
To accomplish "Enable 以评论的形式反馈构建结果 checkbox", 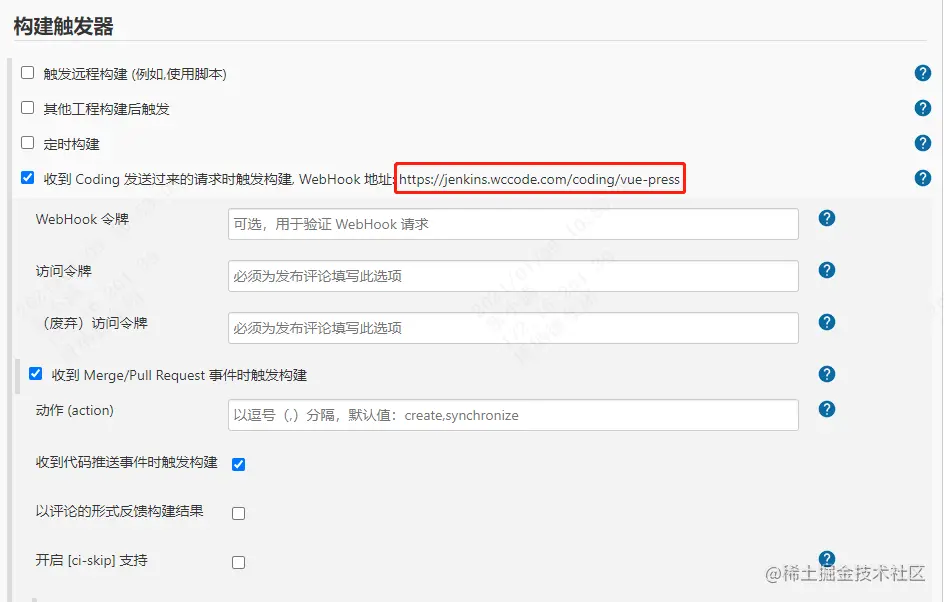I will 238,514.
